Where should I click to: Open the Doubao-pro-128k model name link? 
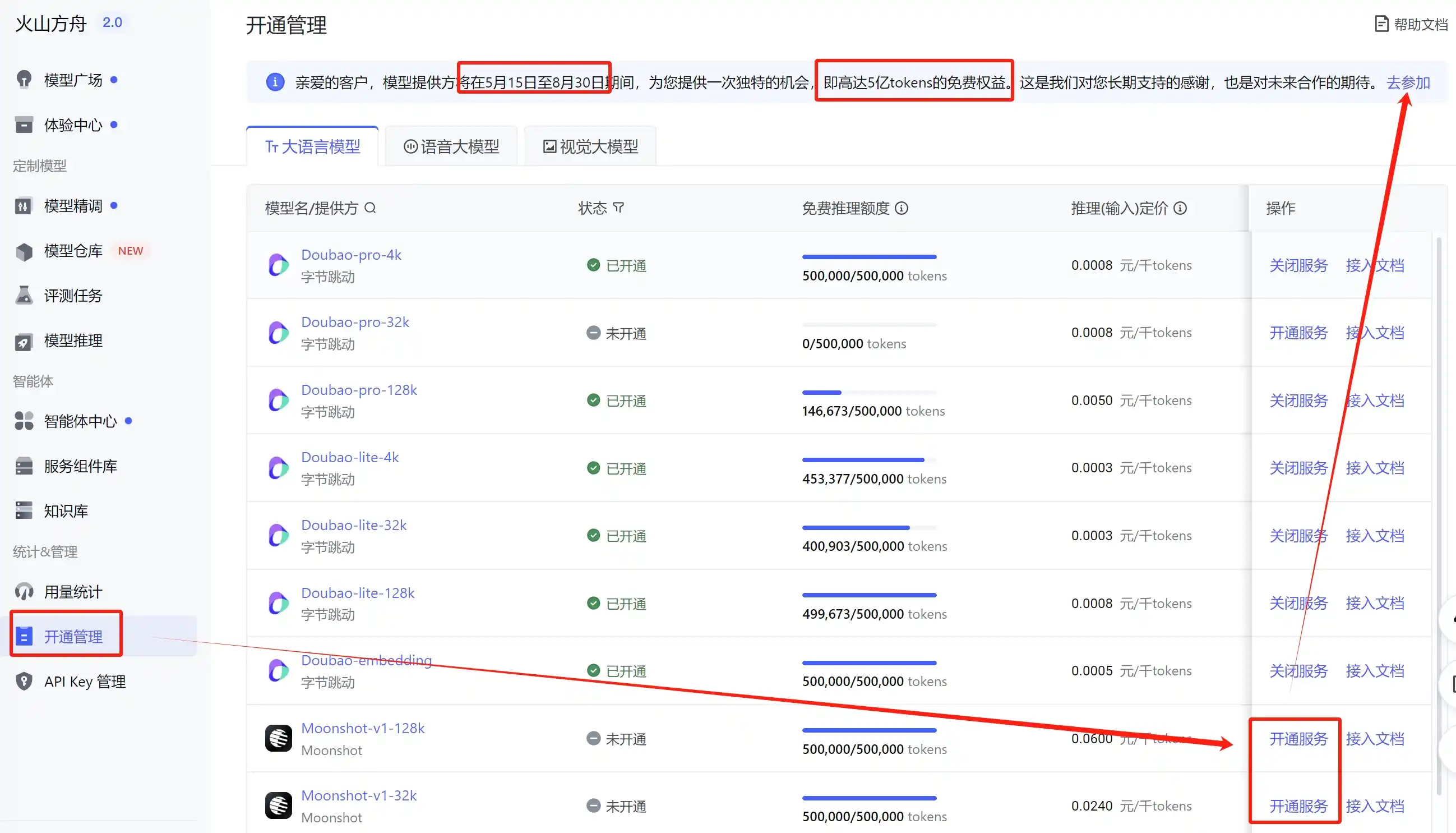click(x=359, y=390)
